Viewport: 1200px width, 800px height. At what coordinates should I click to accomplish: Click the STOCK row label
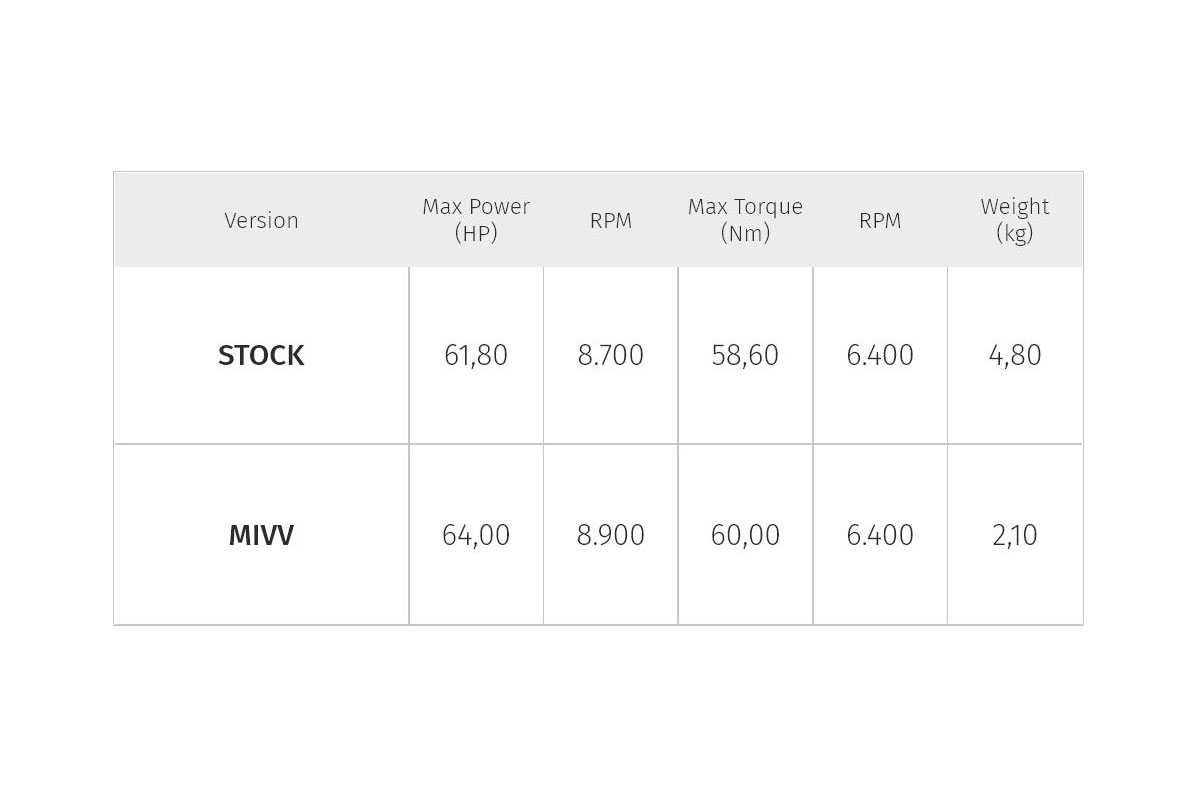point(261,356)
